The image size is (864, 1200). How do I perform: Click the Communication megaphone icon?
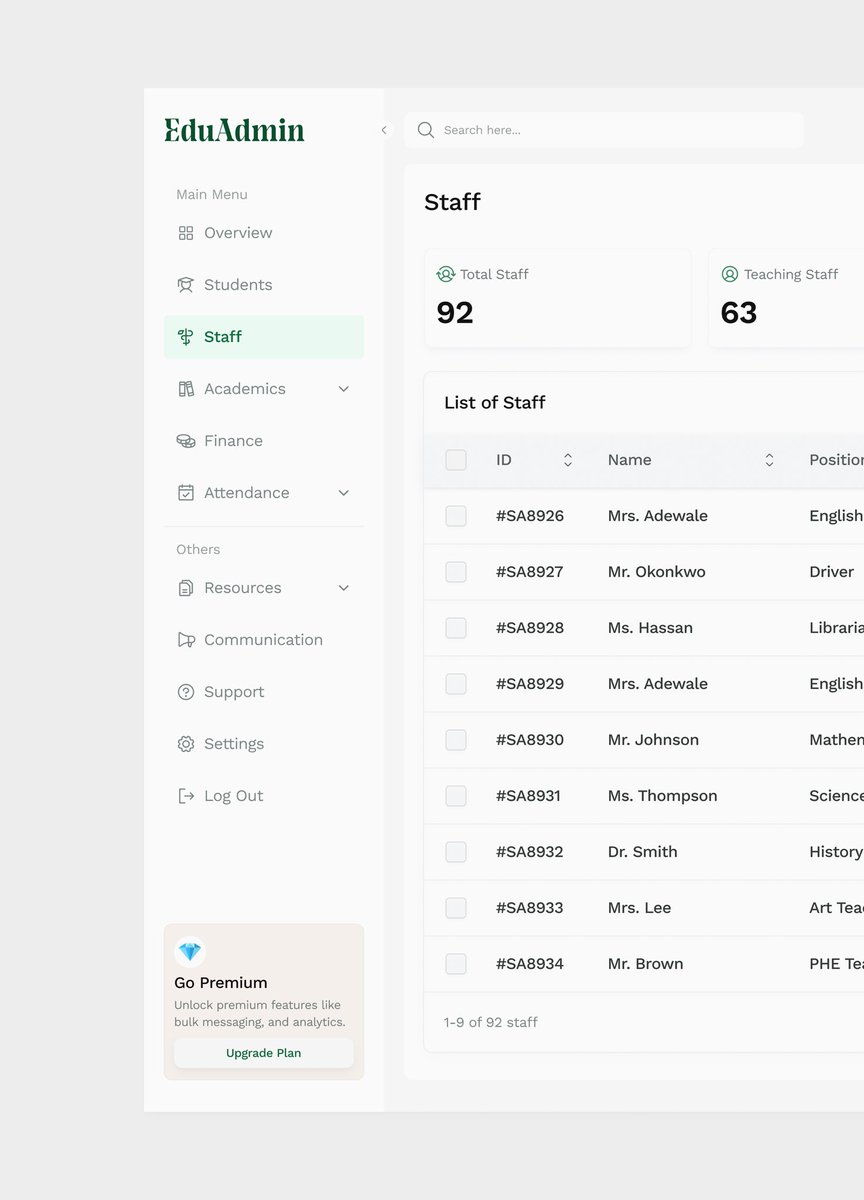tap(186, 640)
